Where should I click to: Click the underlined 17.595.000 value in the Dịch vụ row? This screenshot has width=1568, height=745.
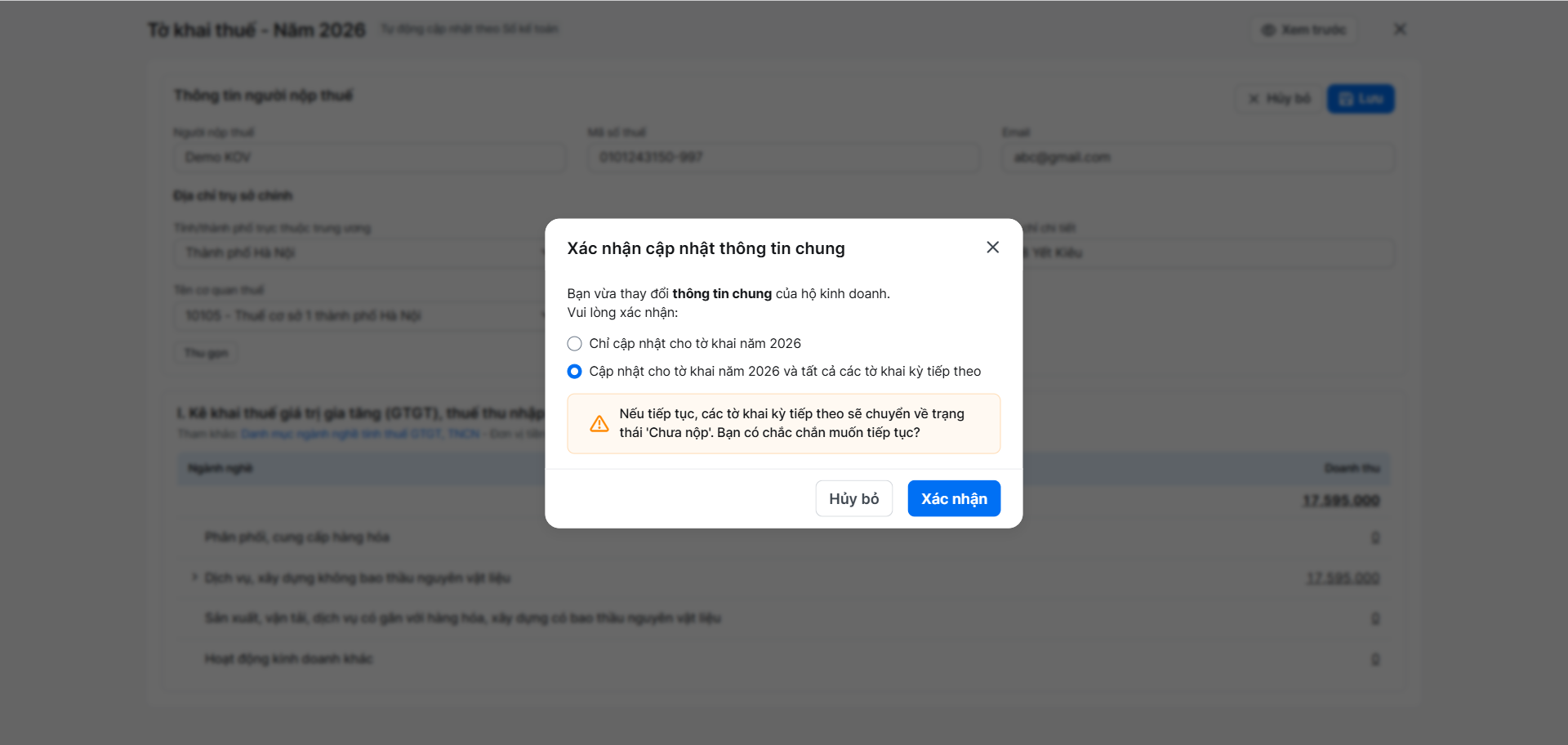(x=1343, y=578)
